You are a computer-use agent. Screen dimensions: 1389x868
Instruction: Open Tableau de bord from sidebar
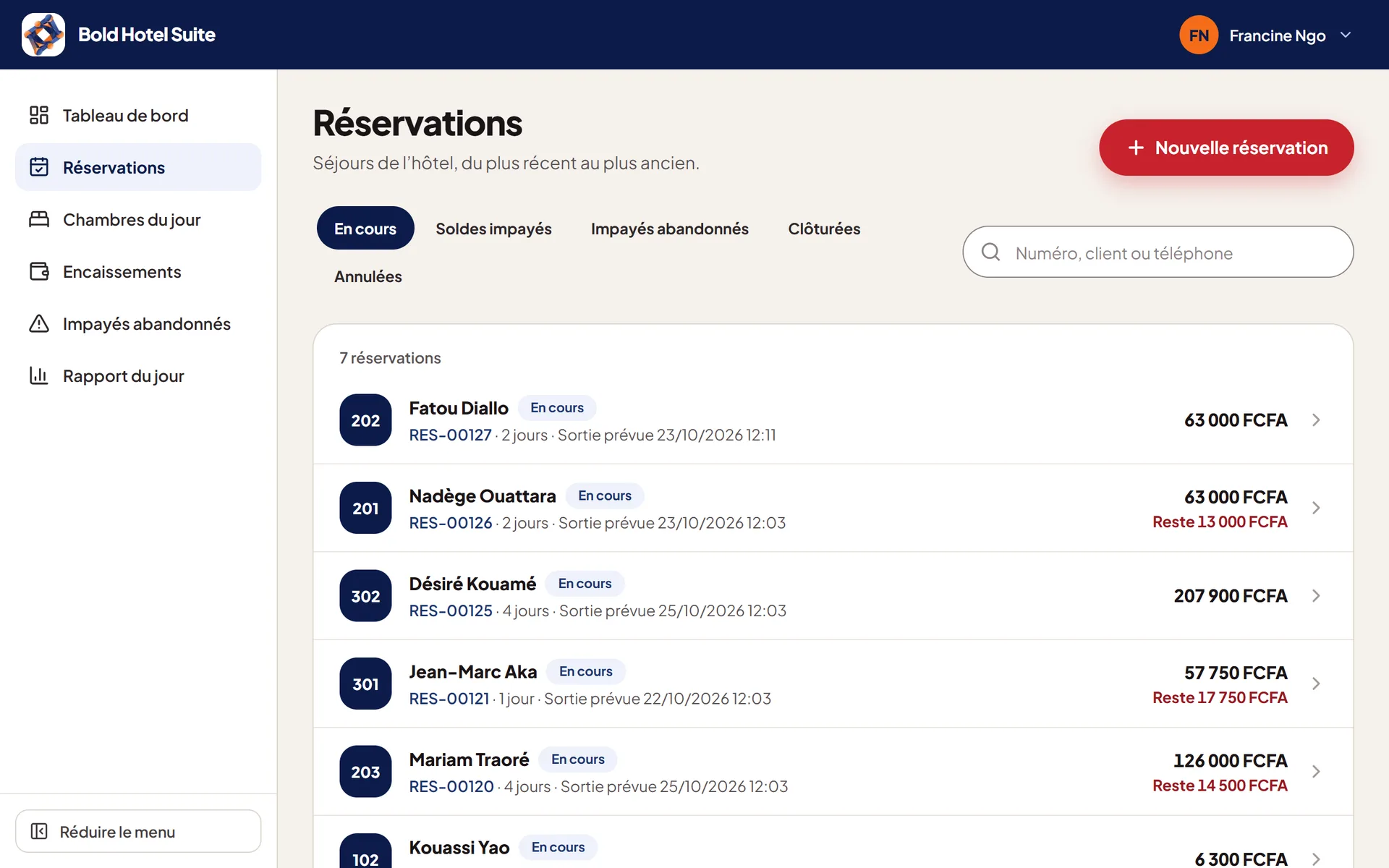[x=138, y=115]
